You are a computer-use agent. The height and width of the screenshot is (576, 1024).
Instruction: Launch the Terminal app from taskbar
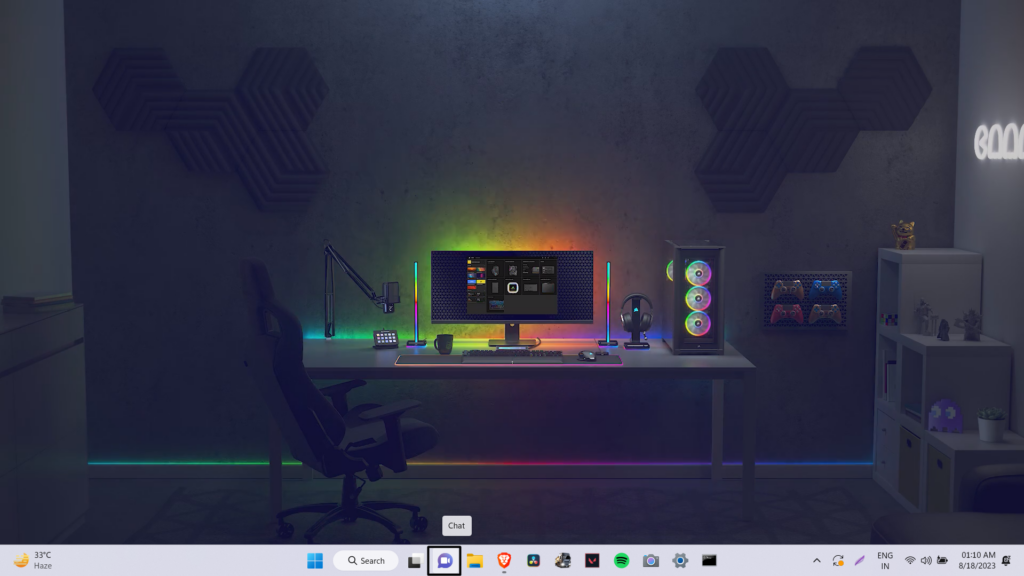tap(709, 561)
